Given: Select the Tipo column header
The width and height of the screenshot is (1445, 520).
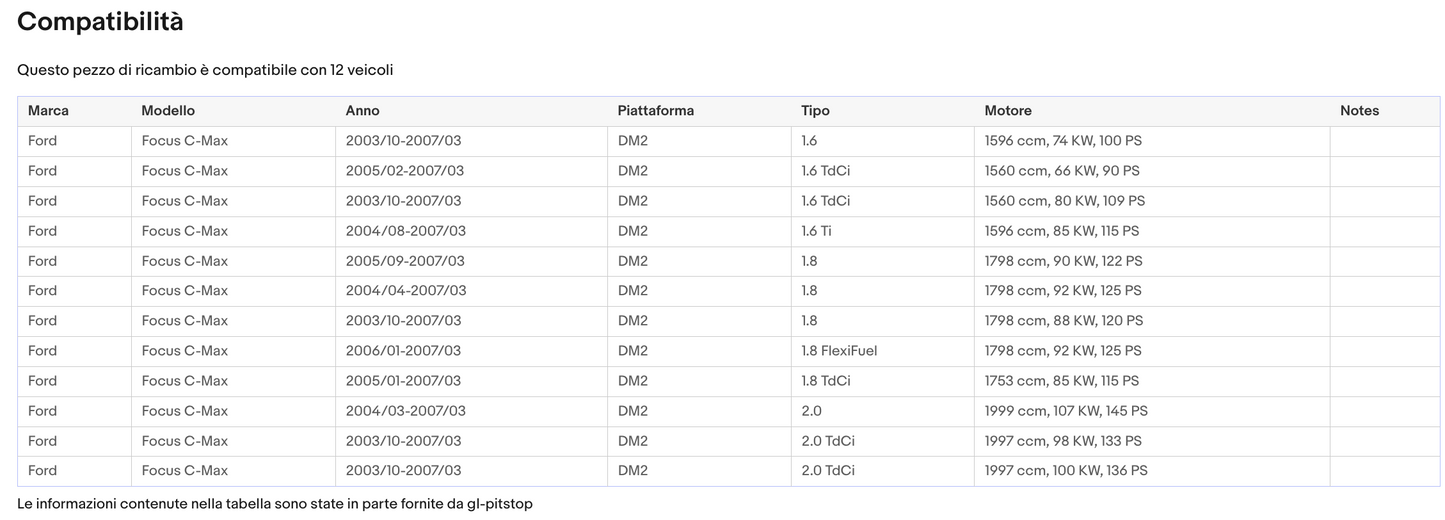Looking at the screenshot, I should click(815, 111).
